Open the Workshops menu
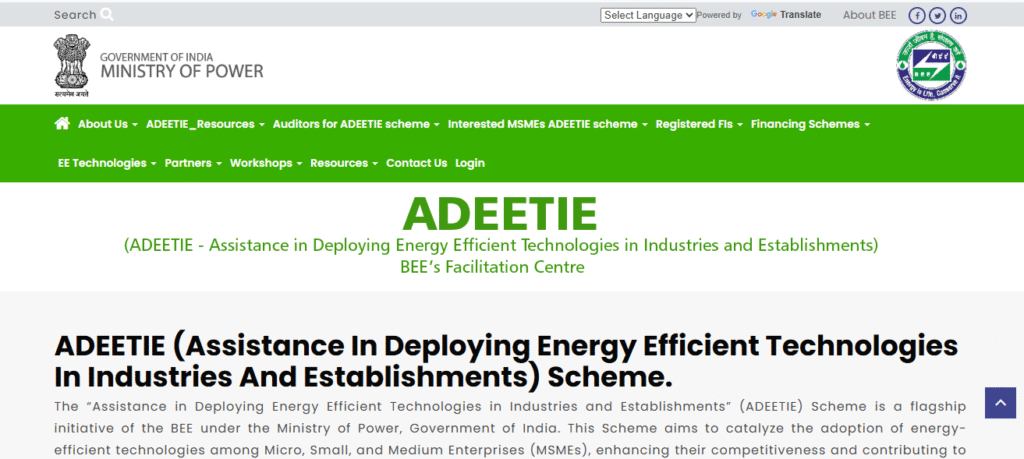Viewport: 1024px width, 459px height. pyautogui.click(x=266, y=163)
